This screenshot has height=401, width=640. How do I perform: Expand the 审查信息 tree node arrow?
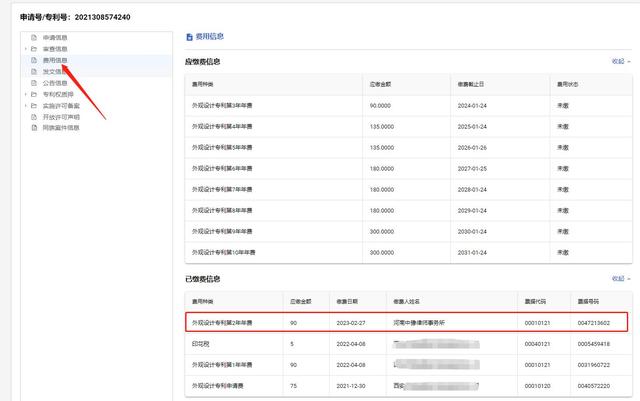point(25,49)
